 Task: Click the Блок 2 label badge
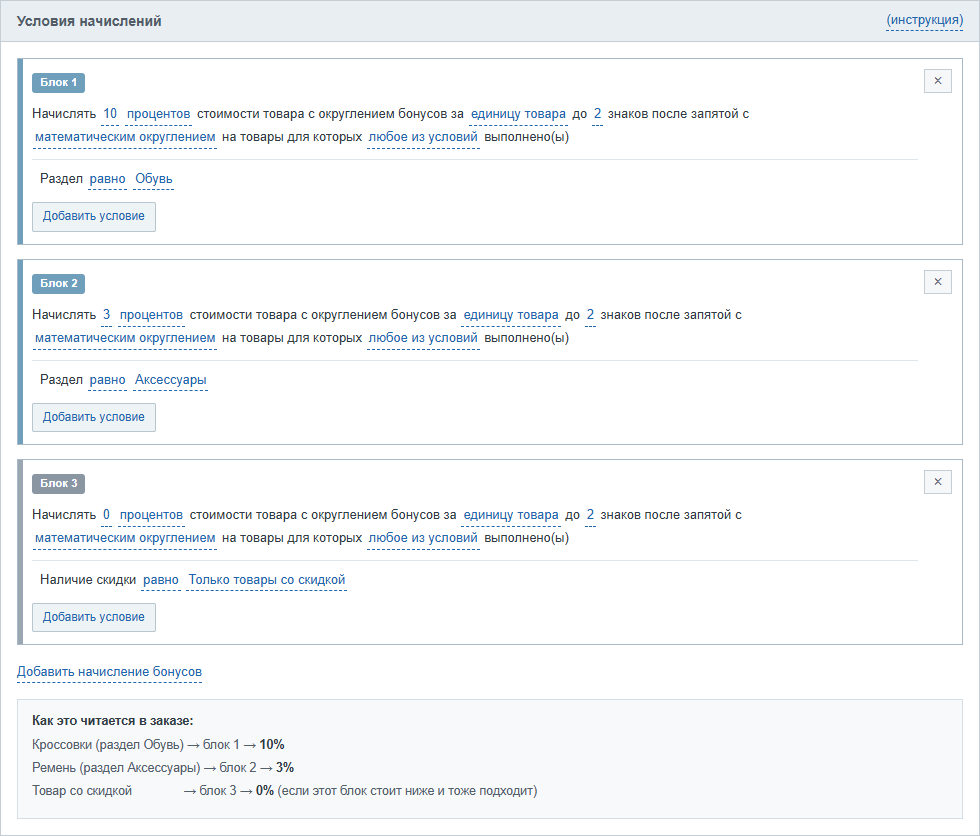59,284
